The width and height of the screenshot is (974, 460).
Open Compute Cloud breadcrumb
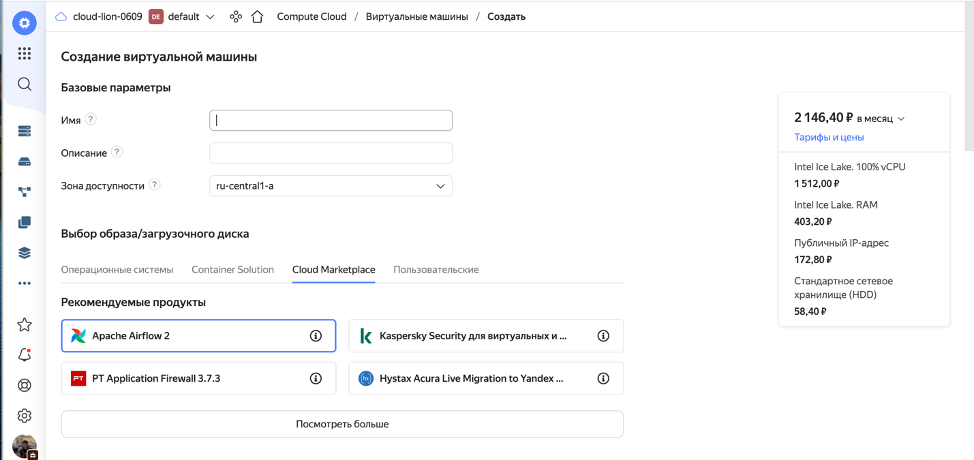(x=312, y=17)
